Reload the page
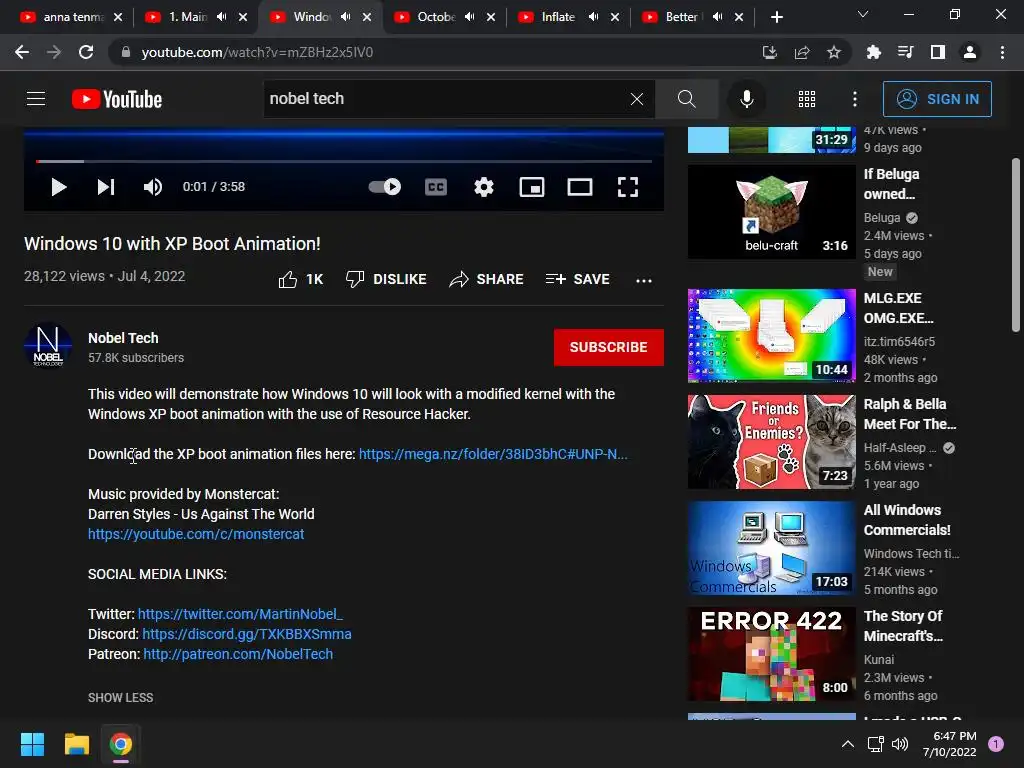This screenshot has width=1024, height=768. coord(86,52)
